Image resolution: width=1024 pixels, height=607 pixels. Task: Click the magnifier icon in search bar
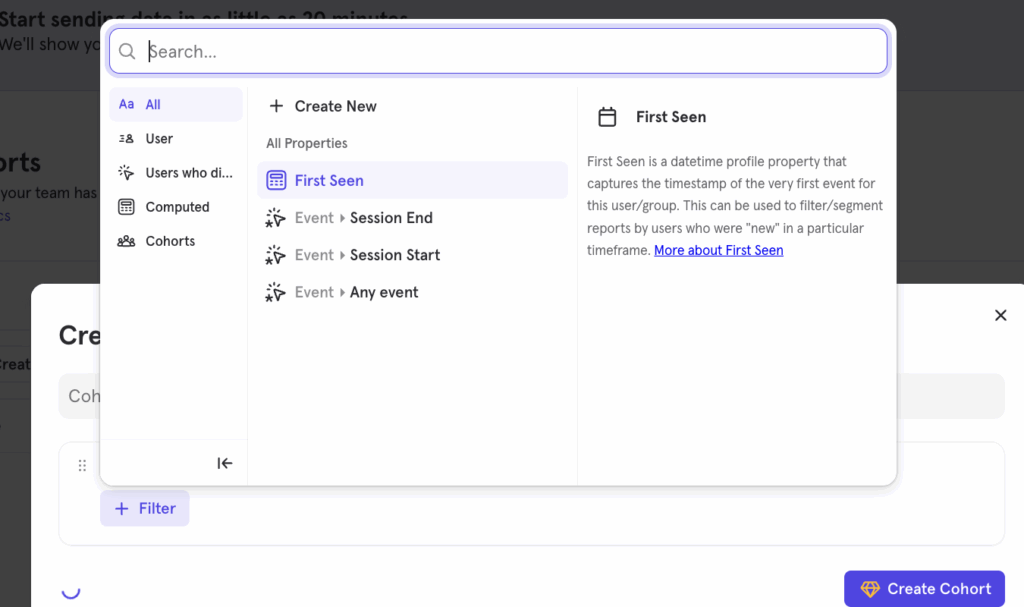[127, 51]
